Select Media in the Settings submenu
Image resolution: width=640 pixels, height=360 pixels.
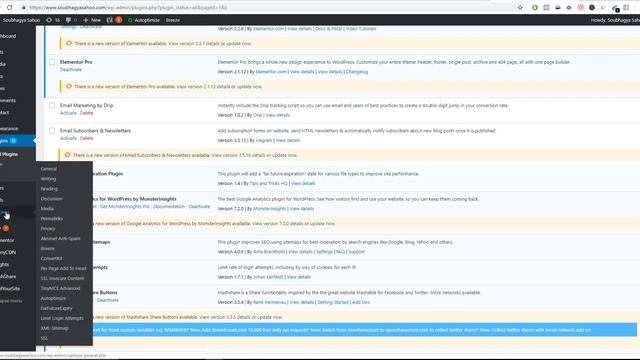pyautogui.click(x=47, y=209)
